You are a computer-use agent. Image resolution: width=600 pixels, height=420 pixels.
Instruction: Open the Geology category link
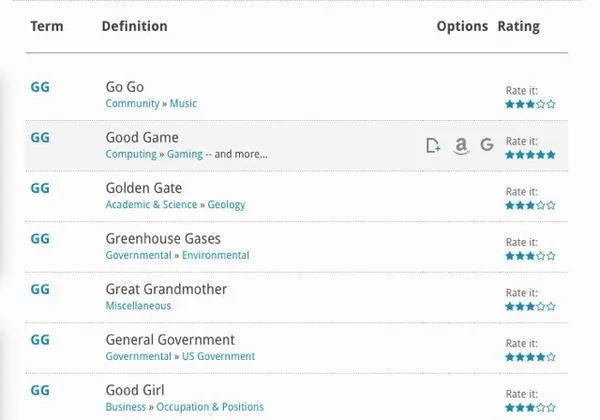coord(226,205)
